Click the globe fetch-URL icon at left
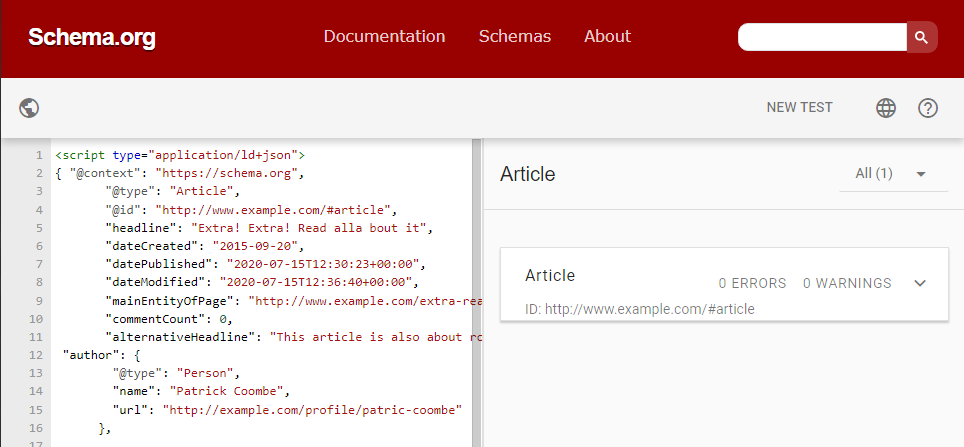964x447 pixels. coord(29,108)
